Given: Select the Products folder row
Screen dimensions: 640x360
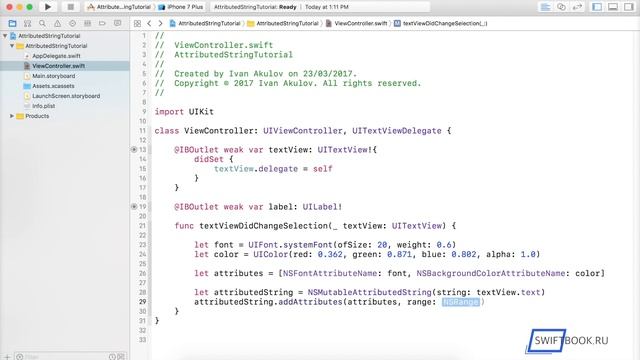Looking at the screenshot, I should click(x=37, y=116).
